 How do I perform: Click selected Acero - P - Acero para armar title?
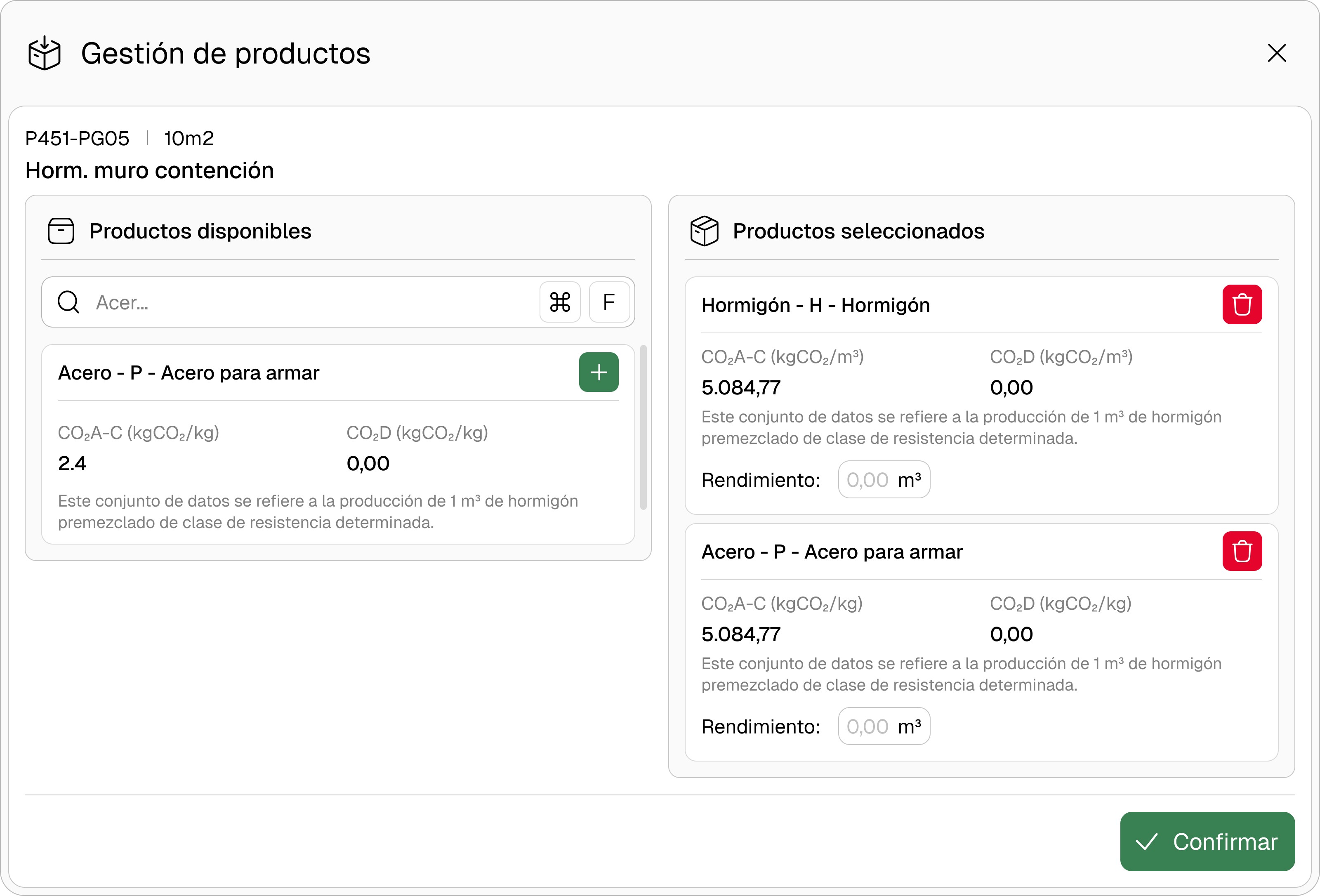[832, 552]
